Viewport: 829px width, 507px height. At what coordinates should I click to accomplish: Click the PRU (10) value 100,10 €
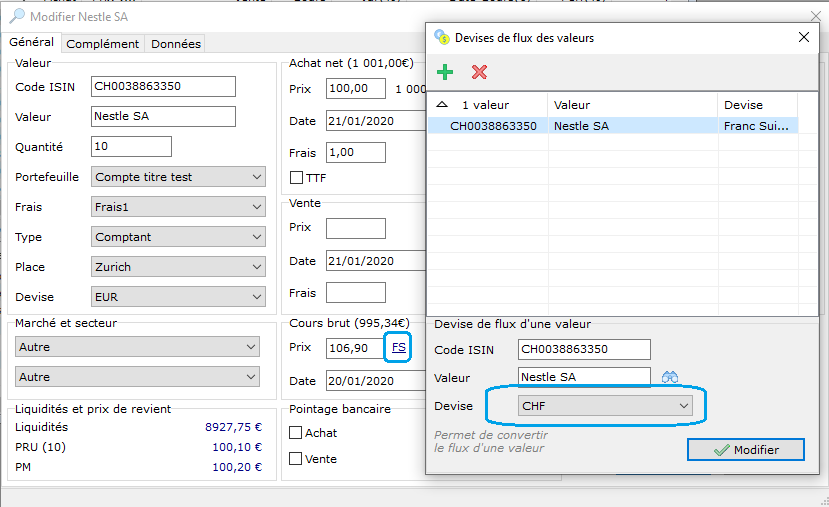237,447
